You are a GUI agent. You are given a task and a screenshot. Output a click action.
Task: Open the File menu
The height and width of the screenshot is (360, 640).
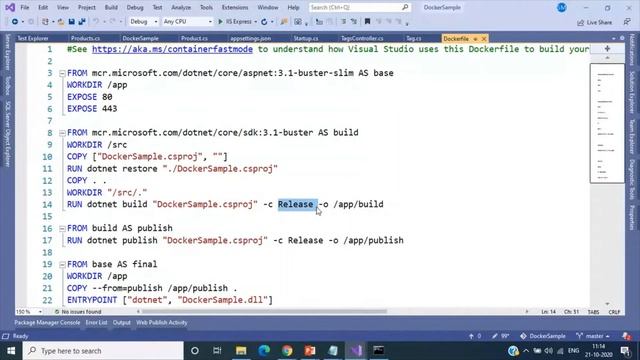[x=25, y=7]
